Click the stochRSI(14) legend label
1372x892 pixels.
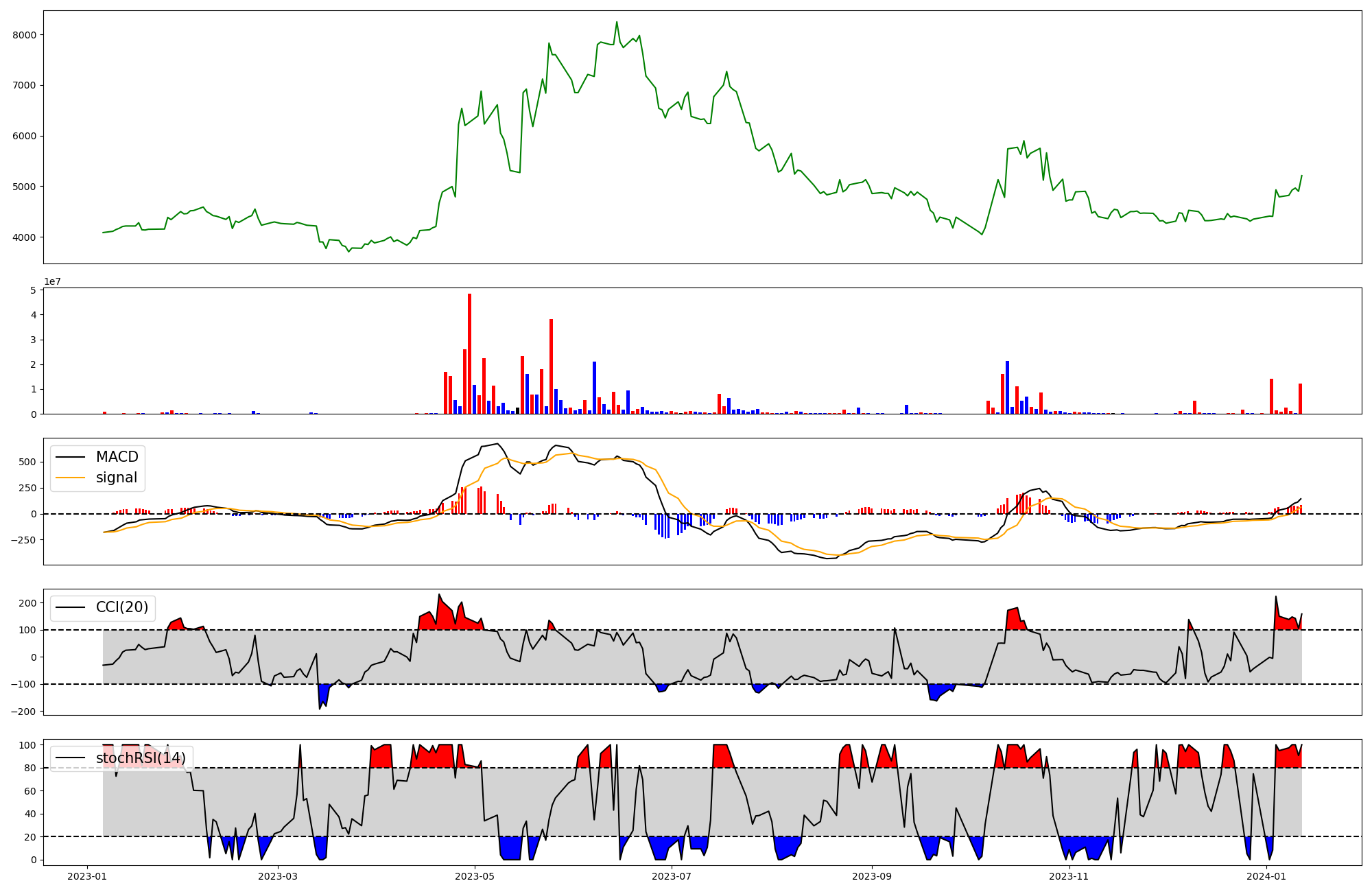pyautogui.click(x=141, y=758)
